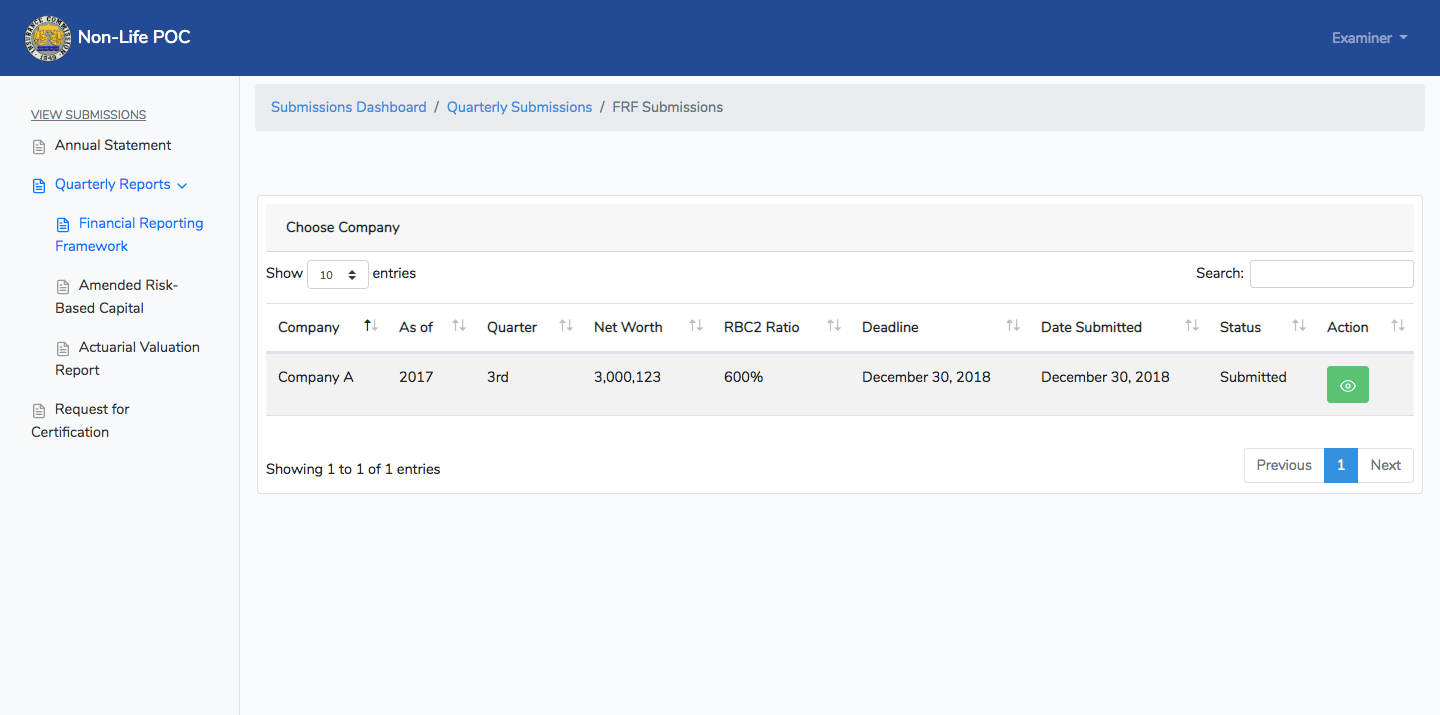Image resolution: width=1440 pixels, height=715 pixels.
Task: Sort table by Action column arrows
Action: tap(1398, 326)
